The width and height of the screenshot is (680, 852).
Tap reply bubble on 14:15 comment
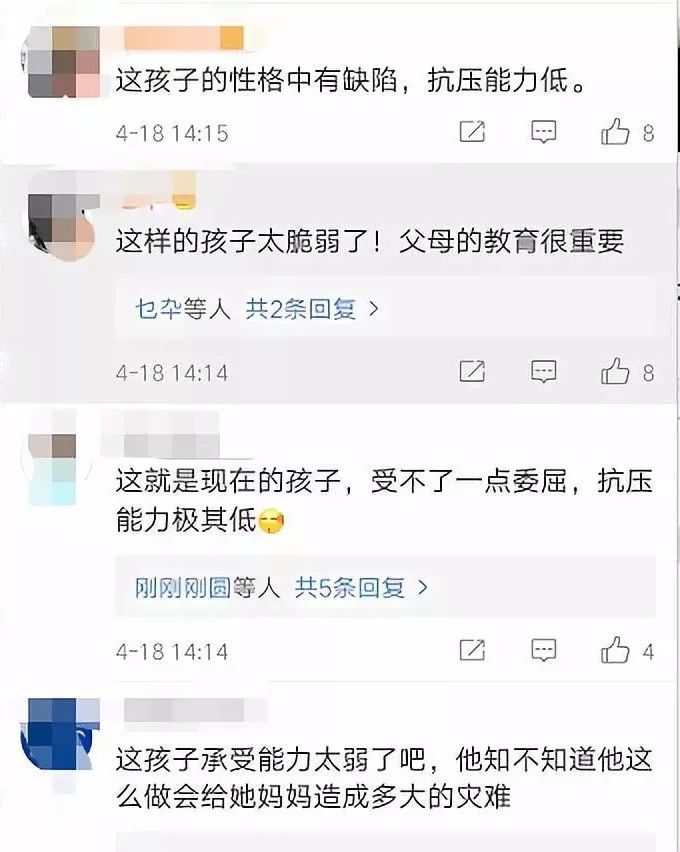[x=544, y=131]
